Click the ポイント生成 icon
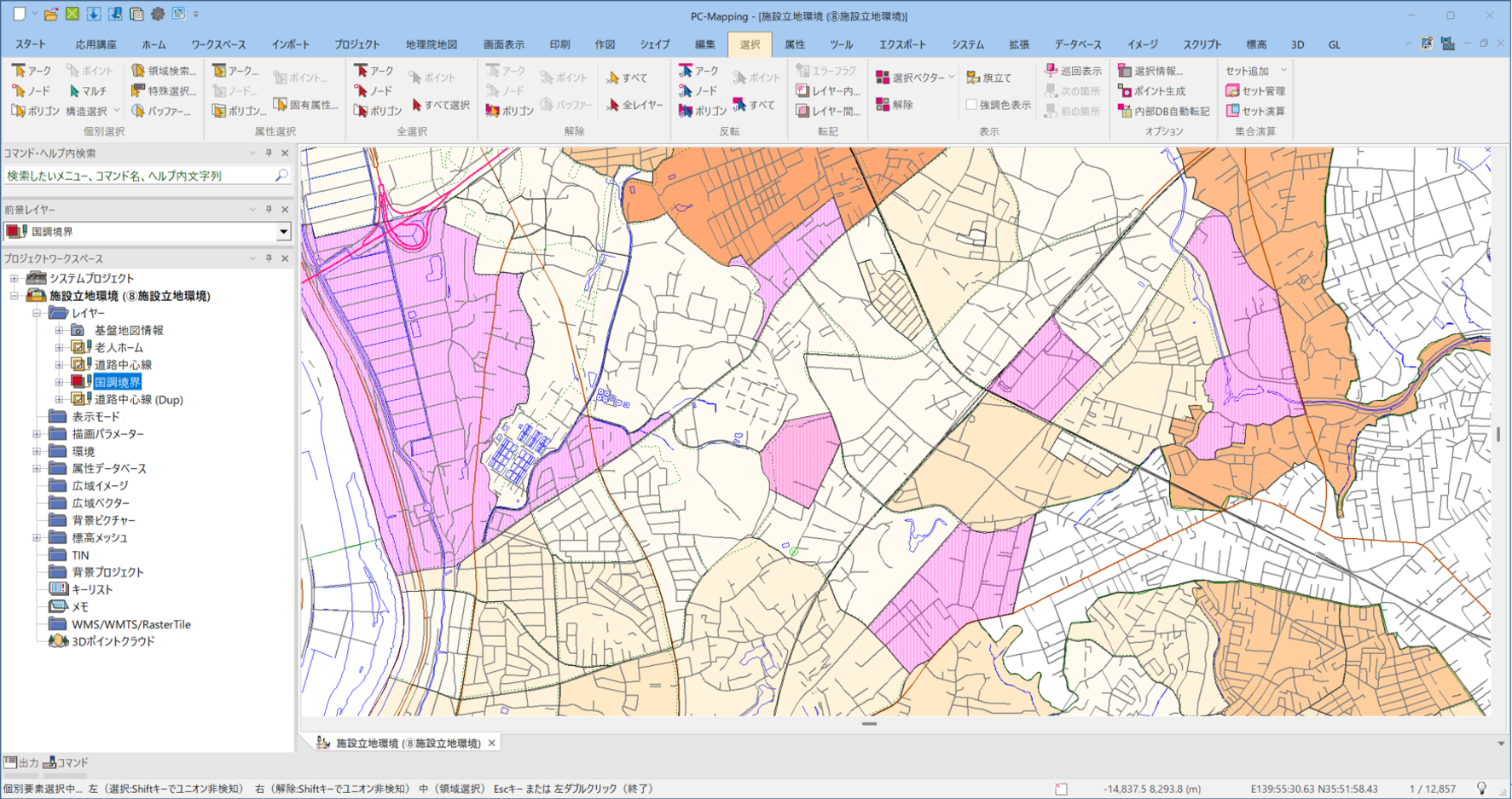This screenshot has width=1512, height=799. click(1125, 91)
